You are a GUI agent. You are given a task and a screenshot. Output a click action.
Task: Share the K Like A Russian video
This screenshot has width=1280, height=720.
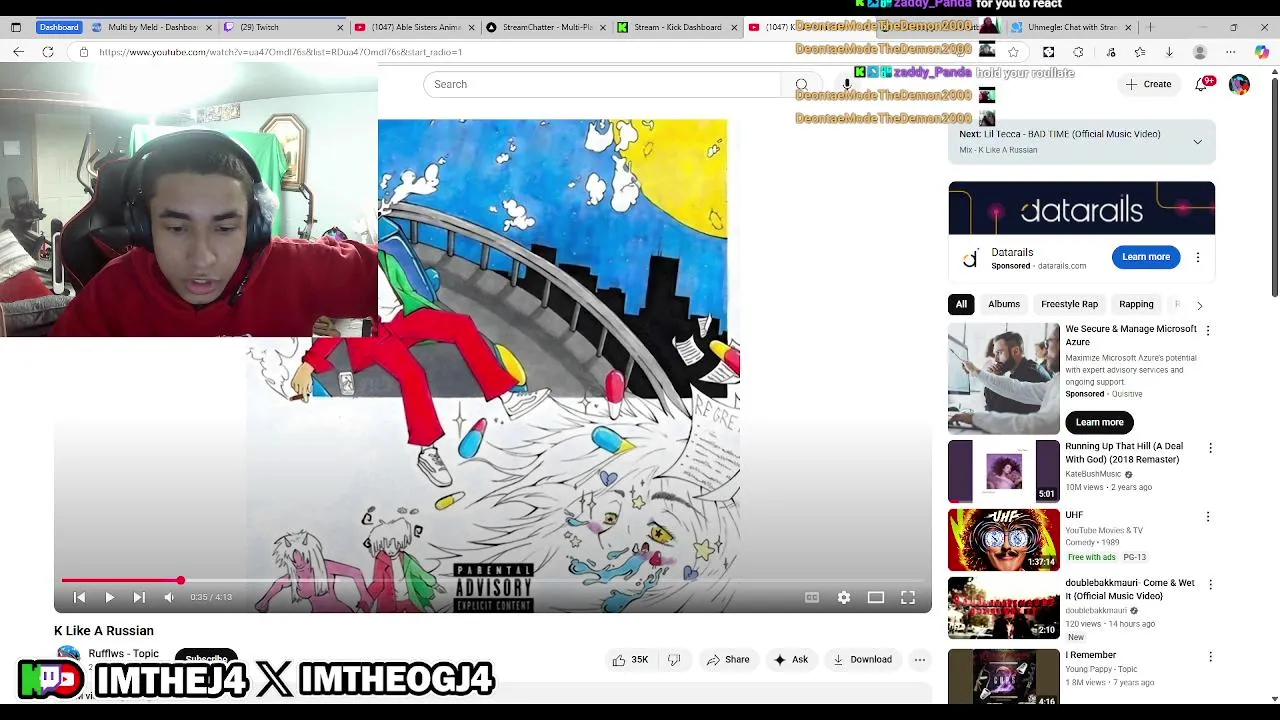(728, 659)
